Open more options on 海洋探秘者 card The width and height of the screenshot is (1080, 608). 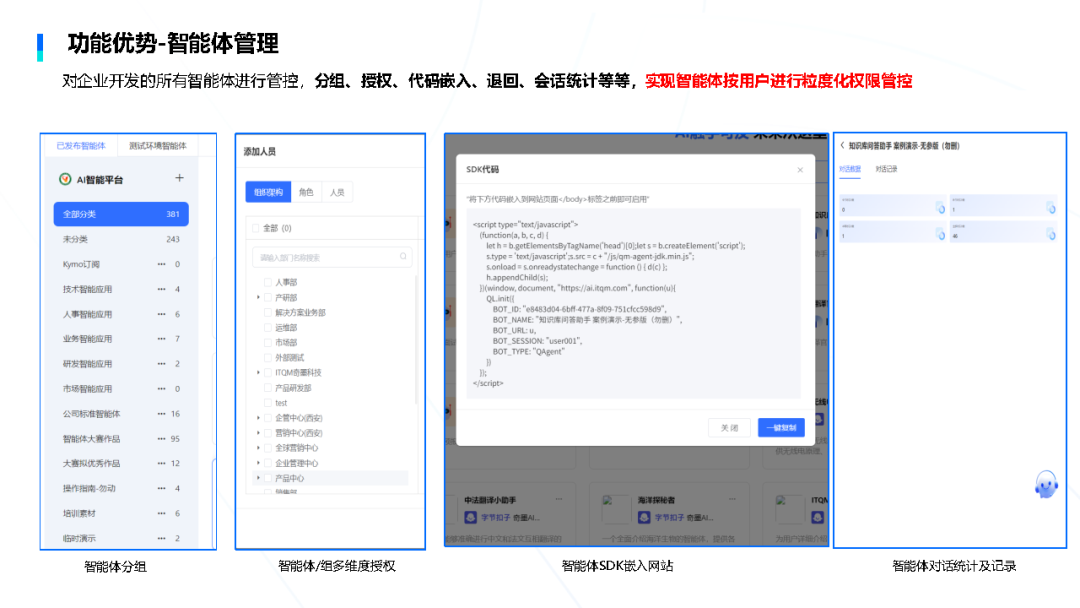[x=732, y=499]
